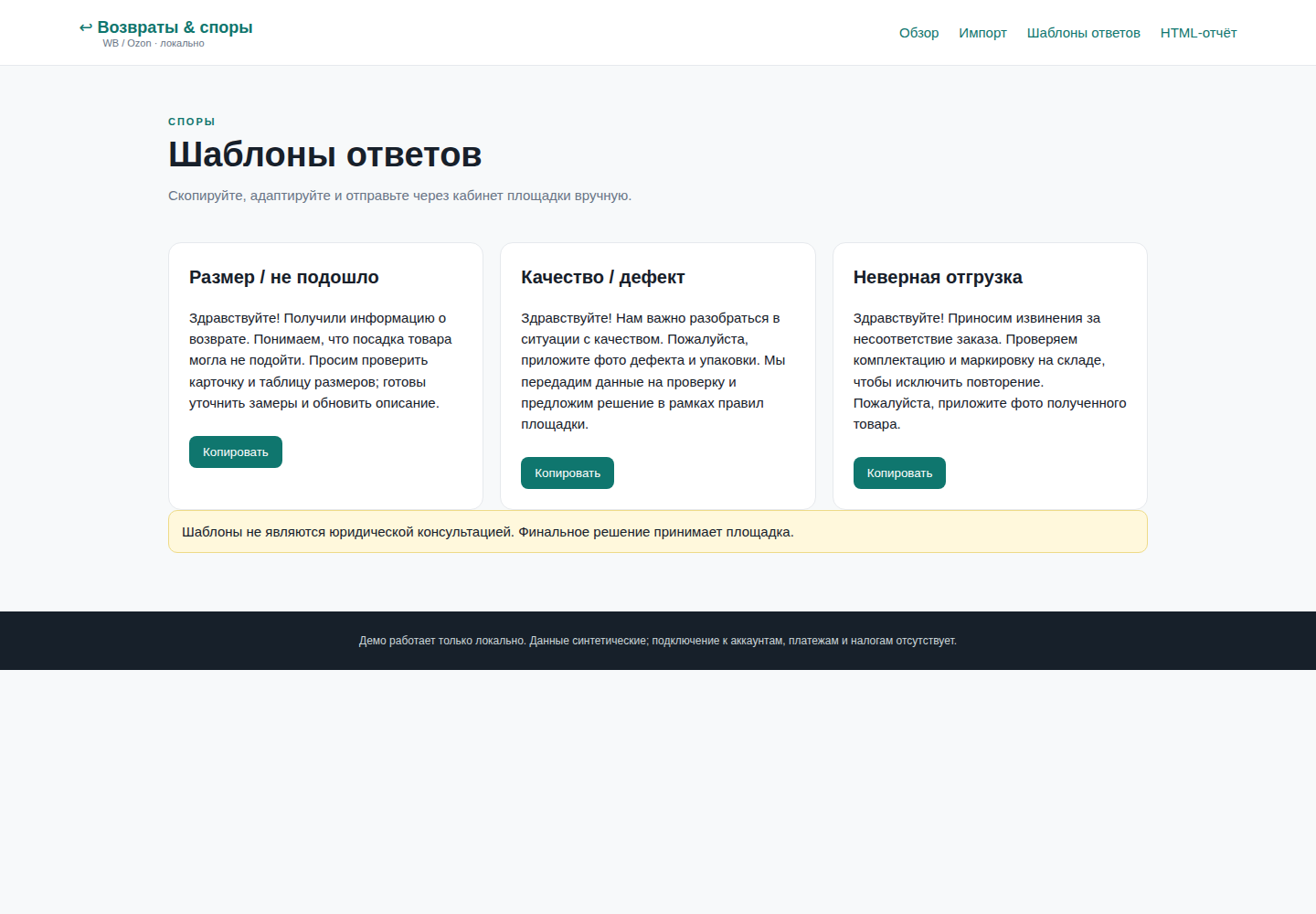Open the HTML-отчёт link
The height and width of the screenshot is (914, 1316).
[1198, 33]
